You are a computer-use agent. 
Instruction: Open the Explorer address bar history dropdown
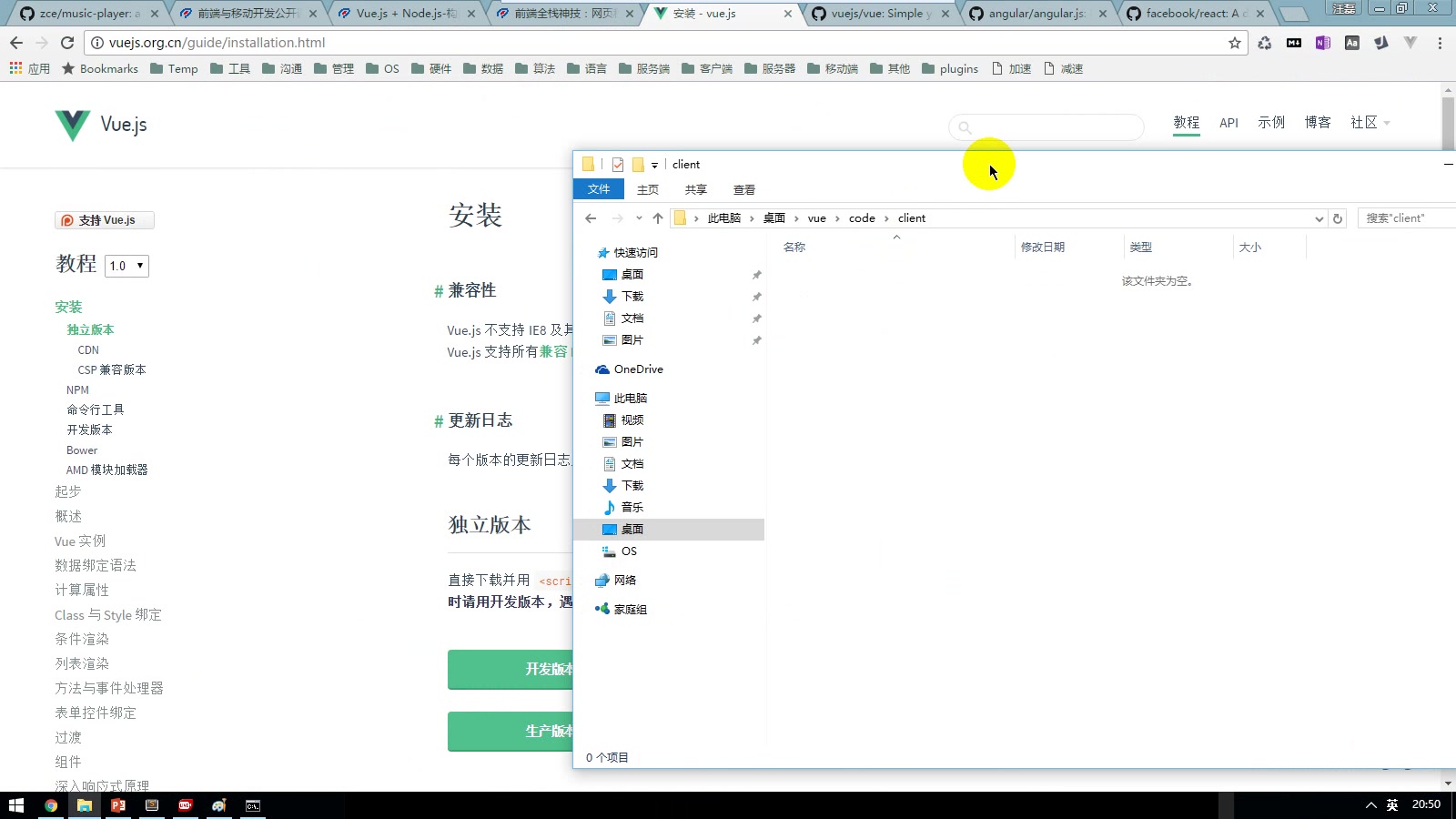click(1319, 218)
